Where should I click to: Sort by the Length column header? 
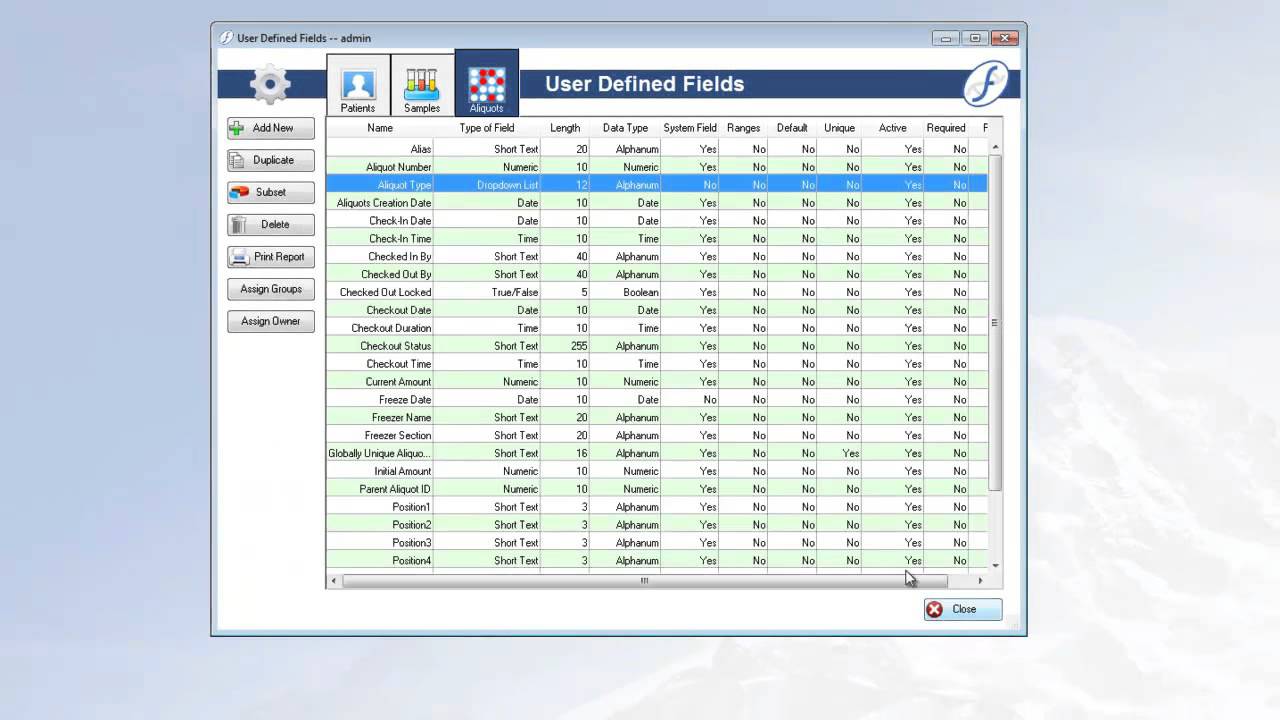point(565,128)
